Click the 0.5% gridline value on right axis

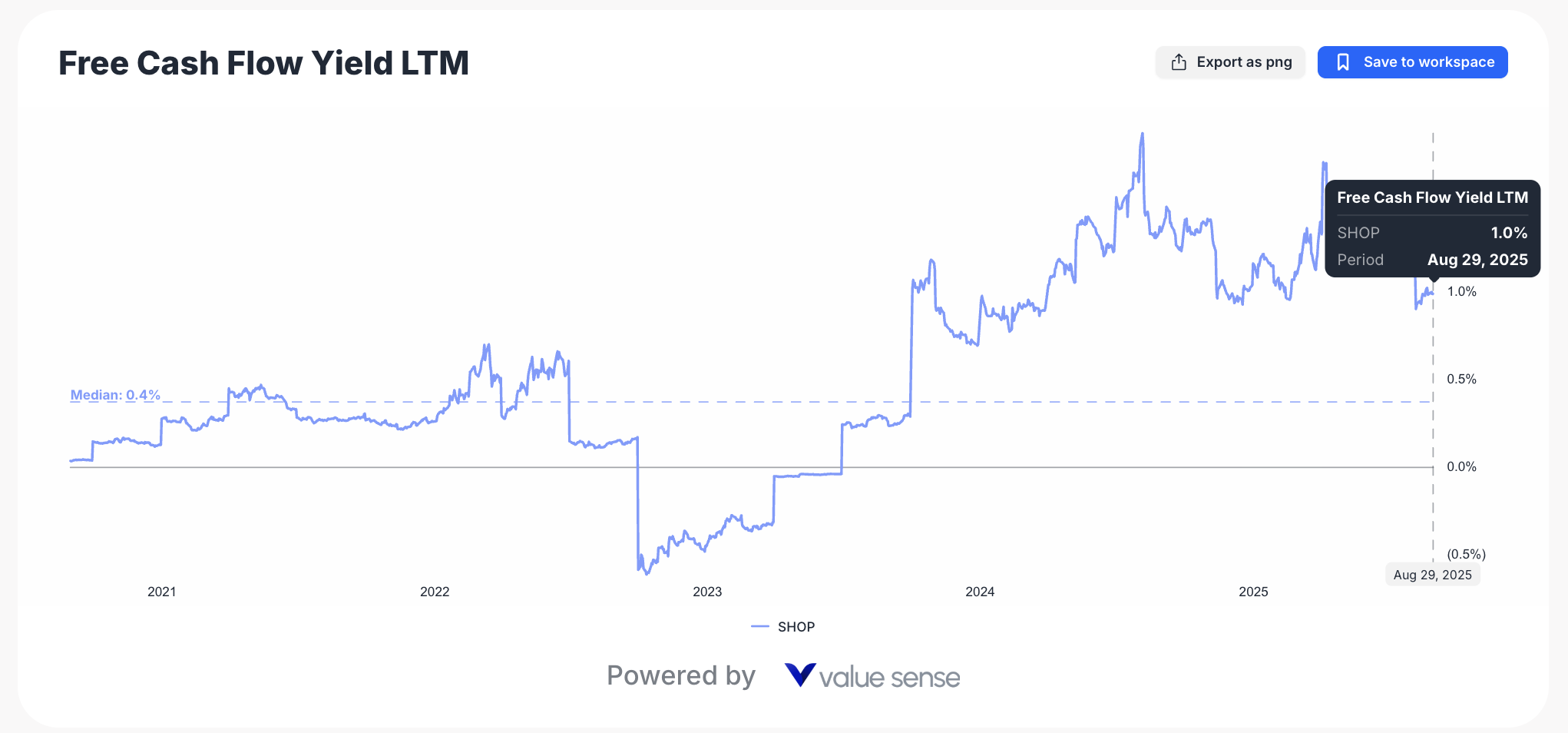coord(1461,378)
